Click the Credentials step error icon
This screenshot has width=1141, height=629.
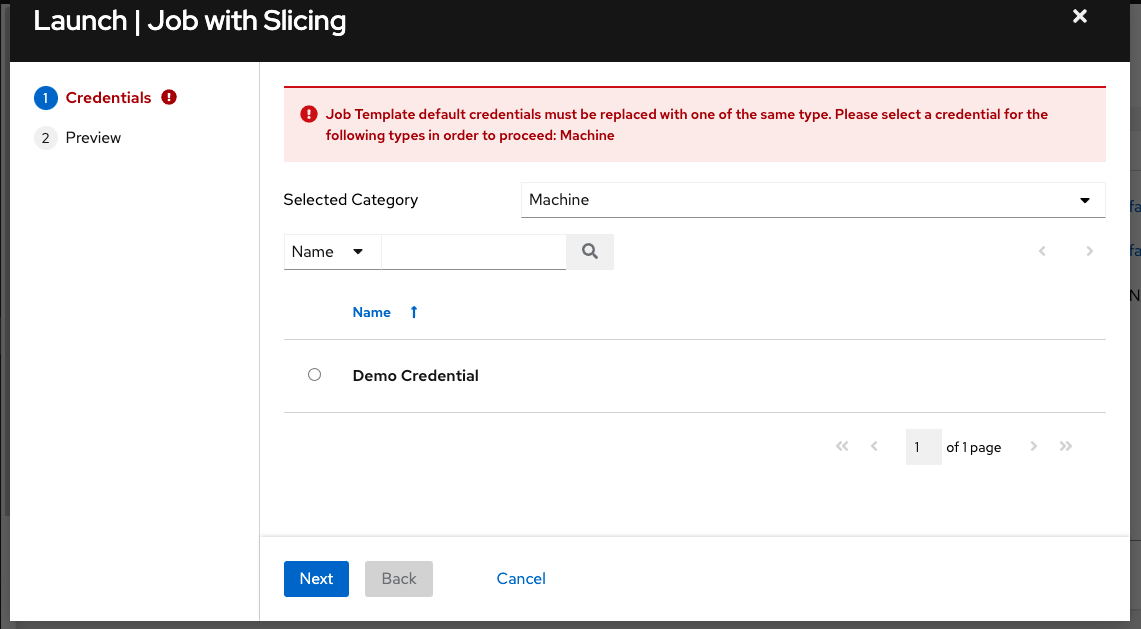169,97
